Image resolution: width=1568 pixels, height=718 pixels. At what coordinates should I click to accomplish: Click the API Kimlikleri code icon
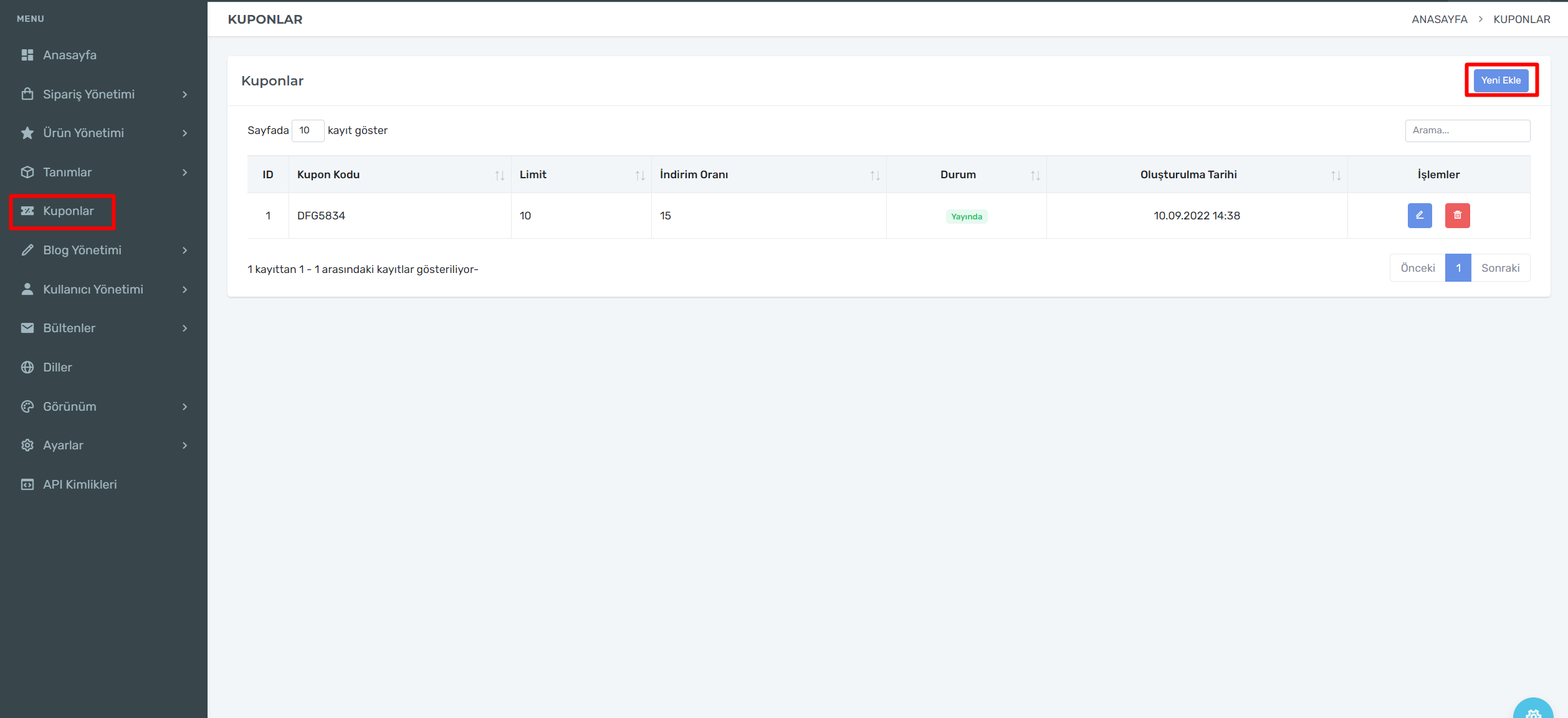pos(27,484)
